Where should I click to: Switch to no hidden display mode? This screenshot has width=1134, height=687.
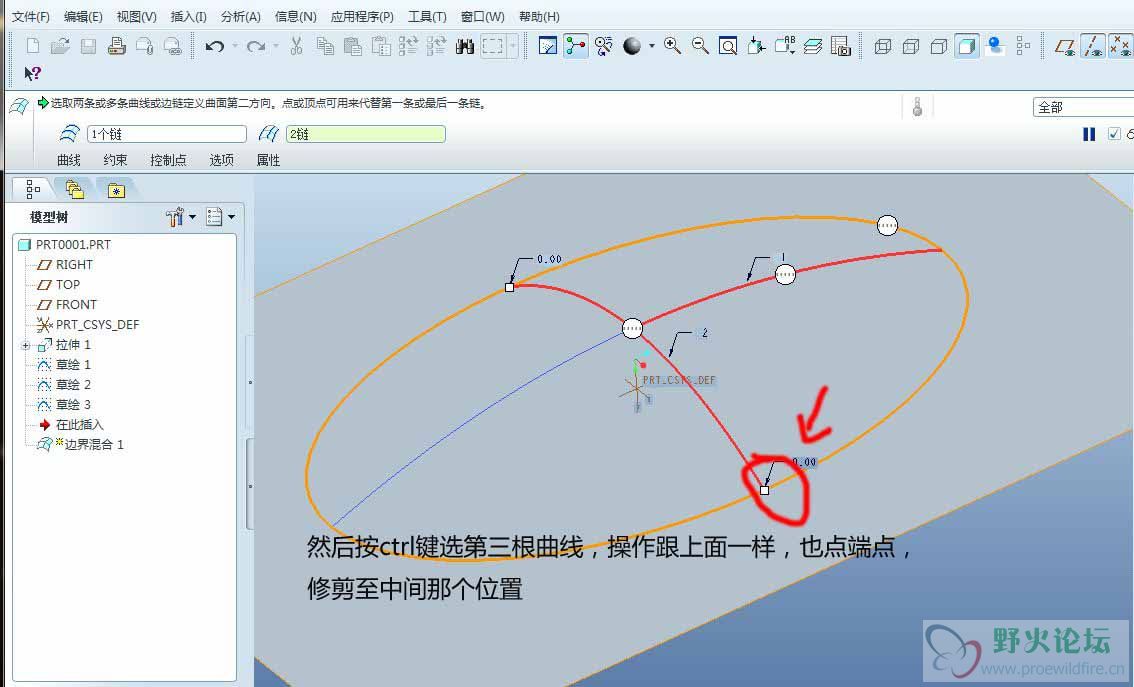939,47
